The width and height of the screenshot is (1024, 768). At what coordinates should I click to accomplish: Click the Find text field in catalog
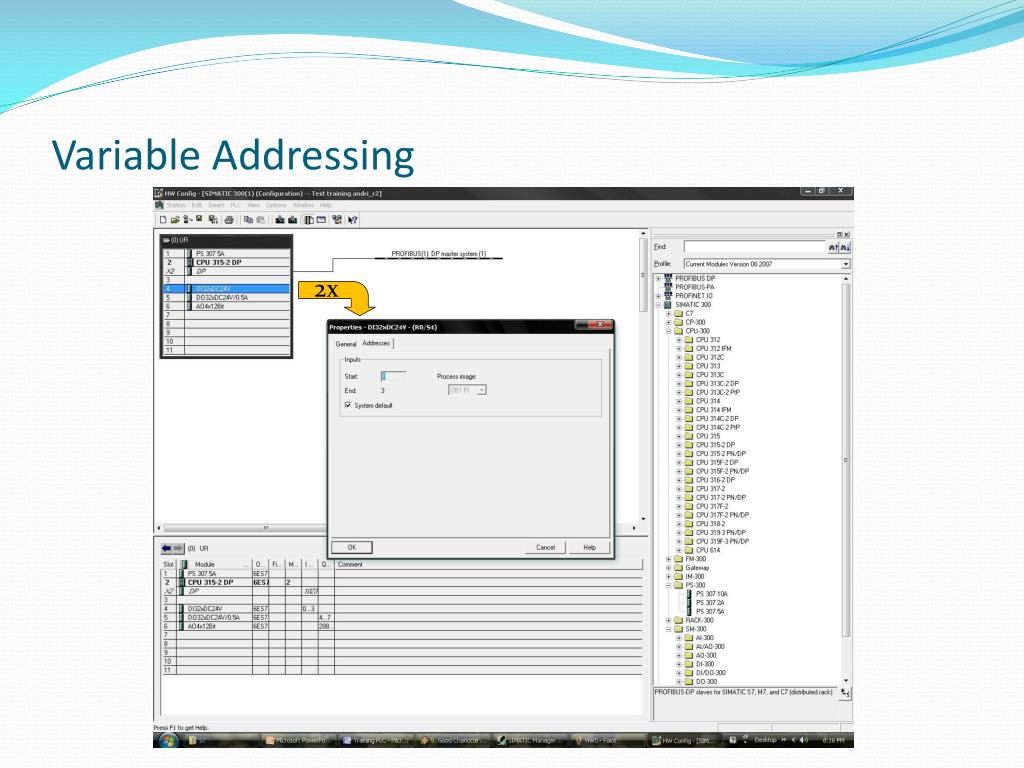pos(755,248)
